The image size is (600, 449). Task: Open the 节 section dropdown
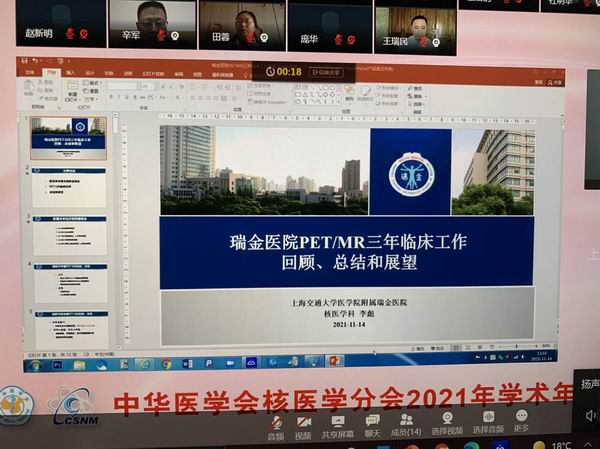91,99
